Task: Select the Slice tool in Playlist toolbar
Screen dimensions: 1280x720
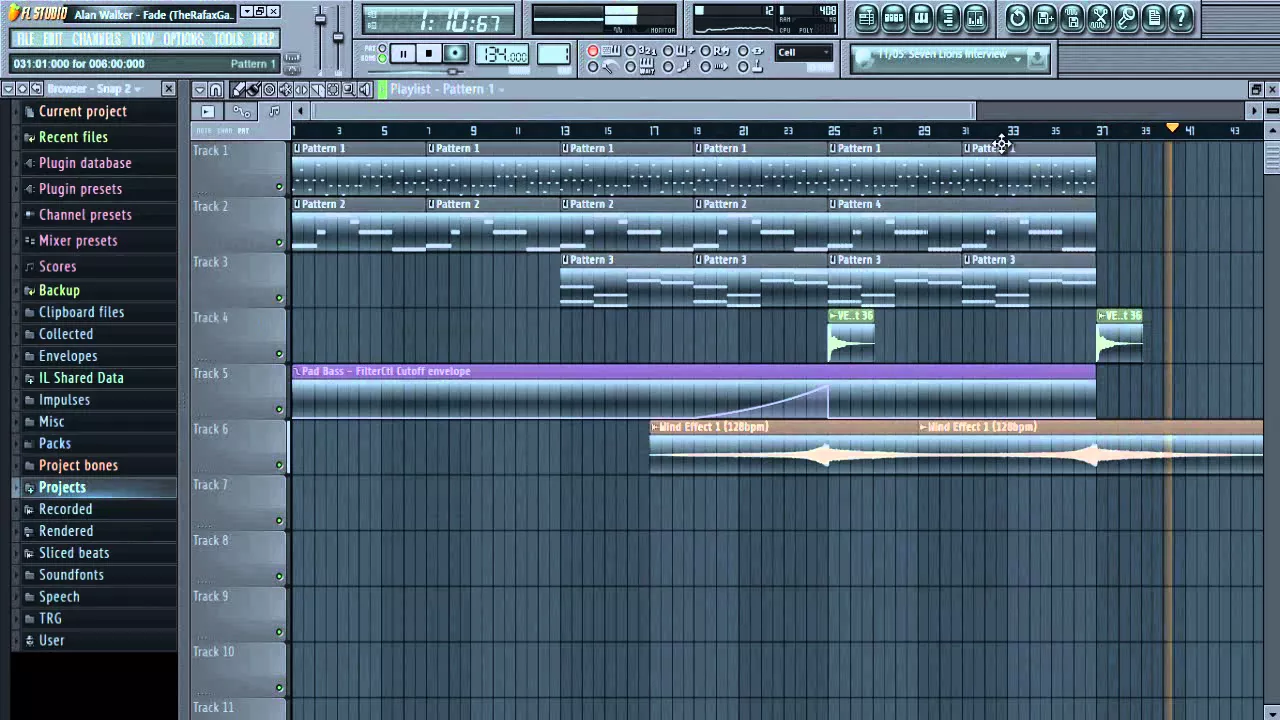Action: click(x=317, y=90)
